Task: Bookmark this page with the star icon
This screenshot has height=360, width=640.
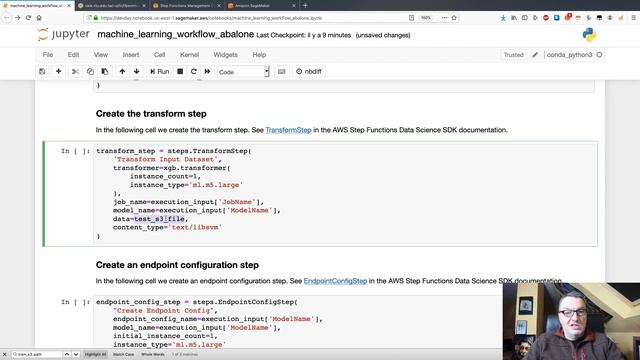Action: click(454, 18)
